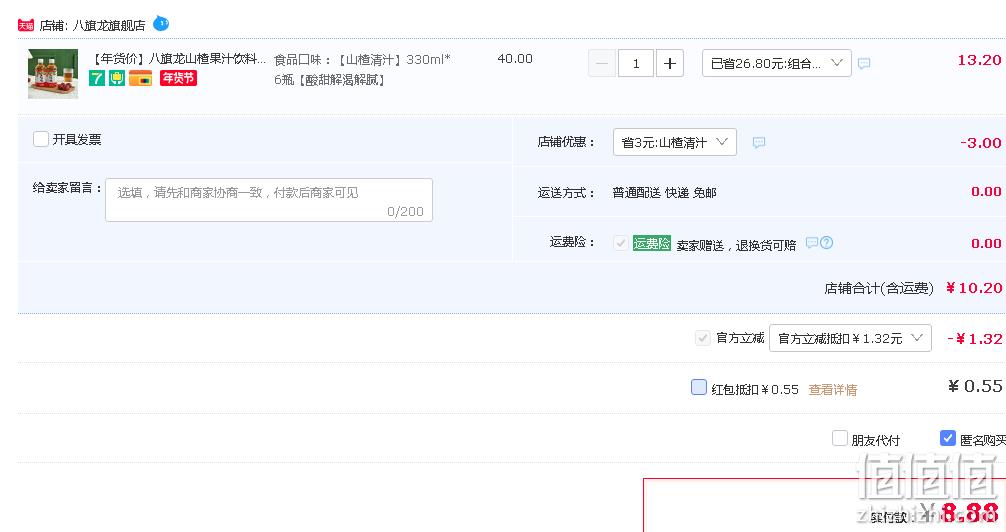Click the comment icon beside 已省26.80元 dropdown
The image size is (1006, 532).
coord(864,64)
